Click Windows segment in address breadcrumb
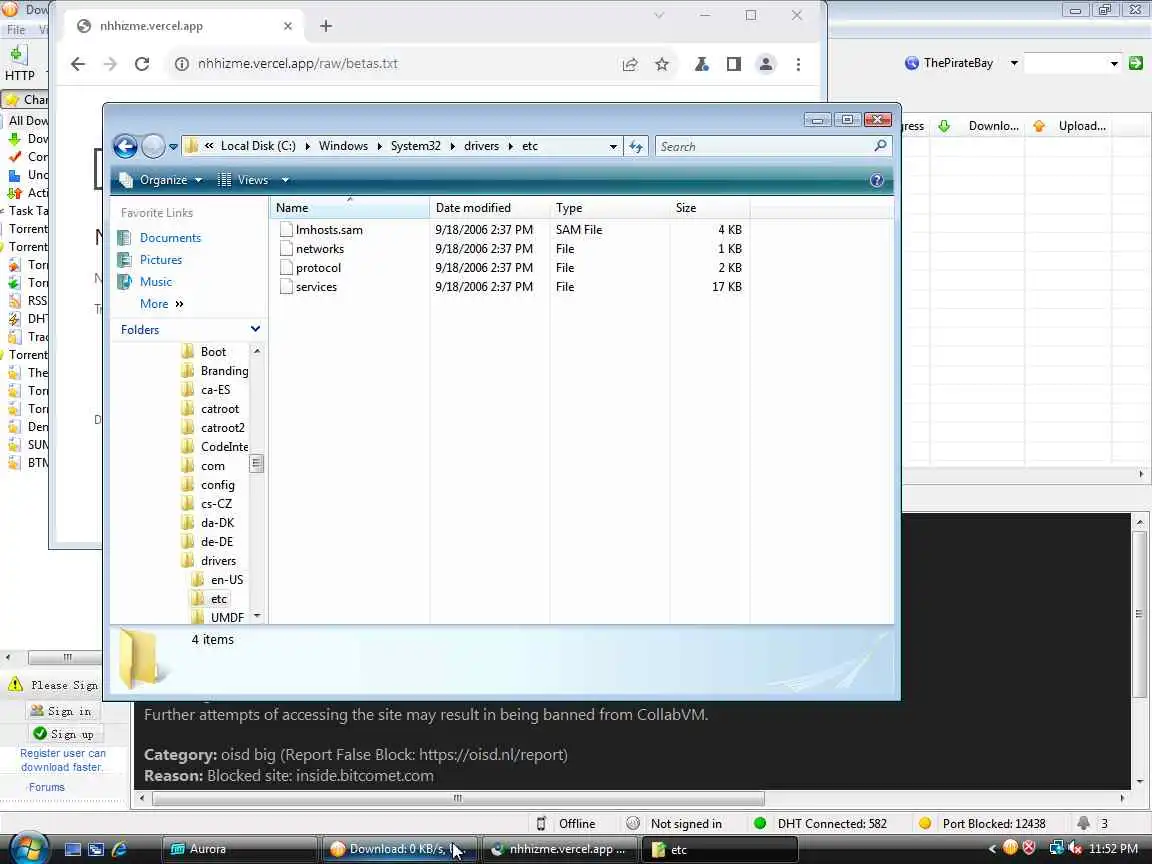 coord(343,146)
